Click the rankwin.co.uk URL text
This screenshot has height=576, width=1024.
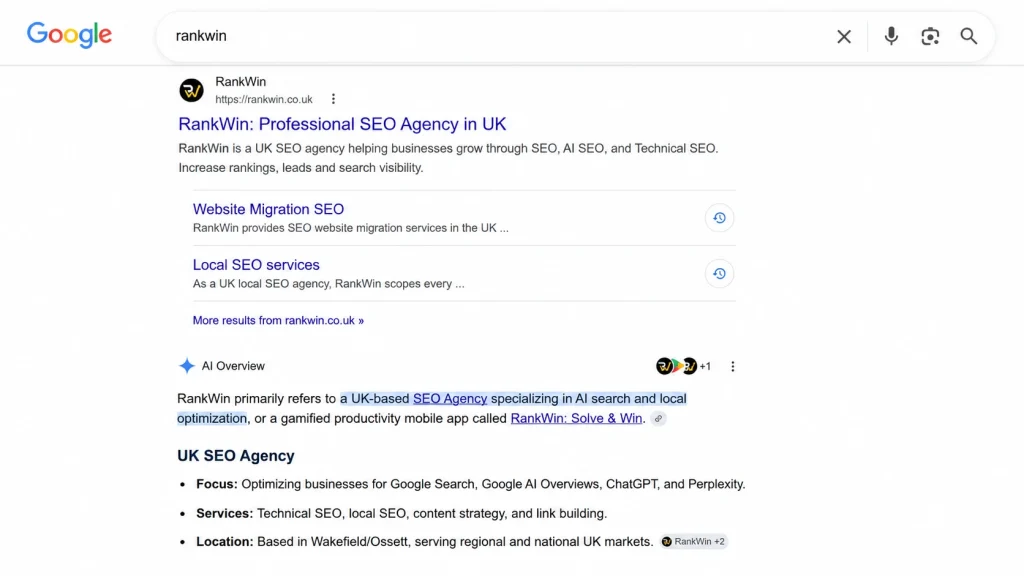click(264, 99)
